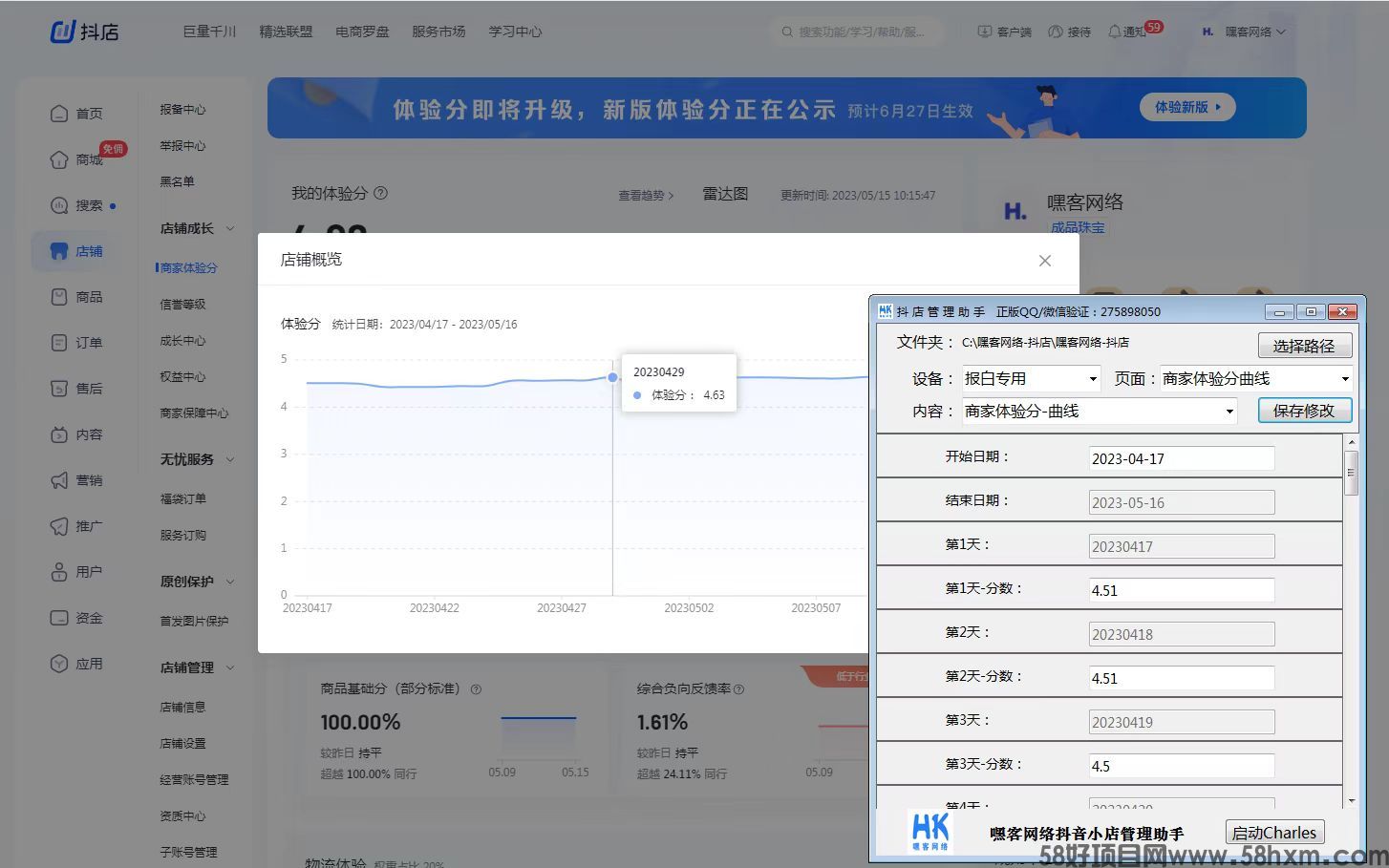Click help icon next to 综合负向反馈率

coord(738,689)
